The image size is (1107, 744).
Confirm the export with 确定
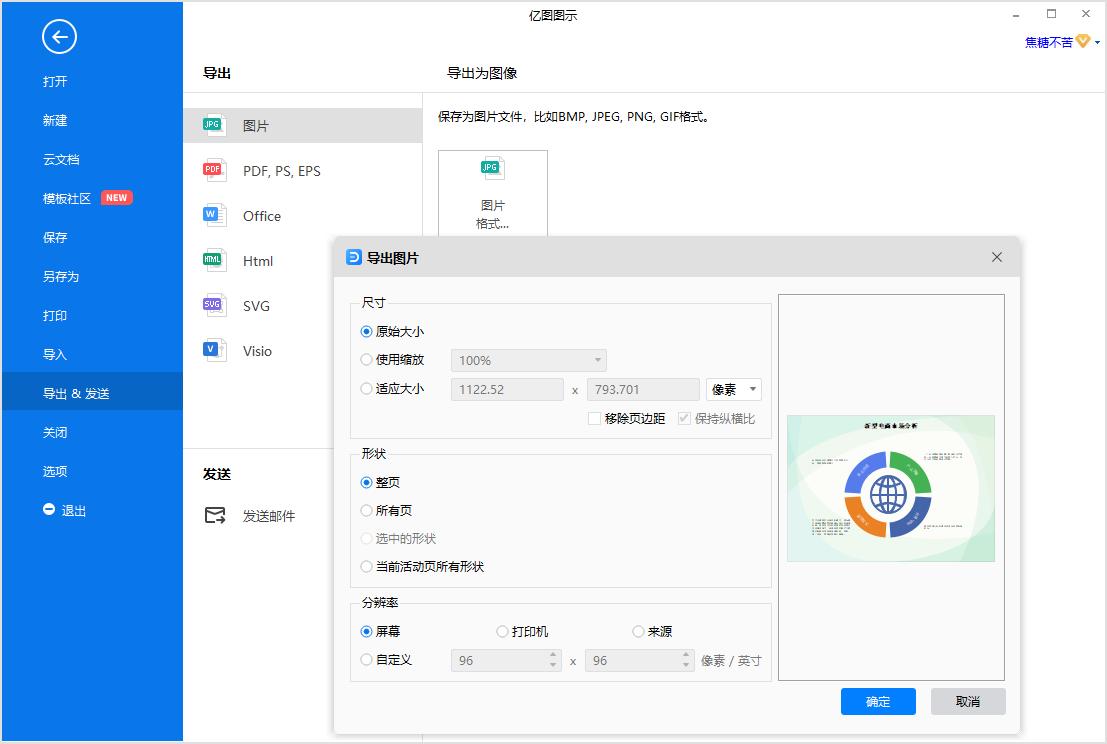click(878, 701)
